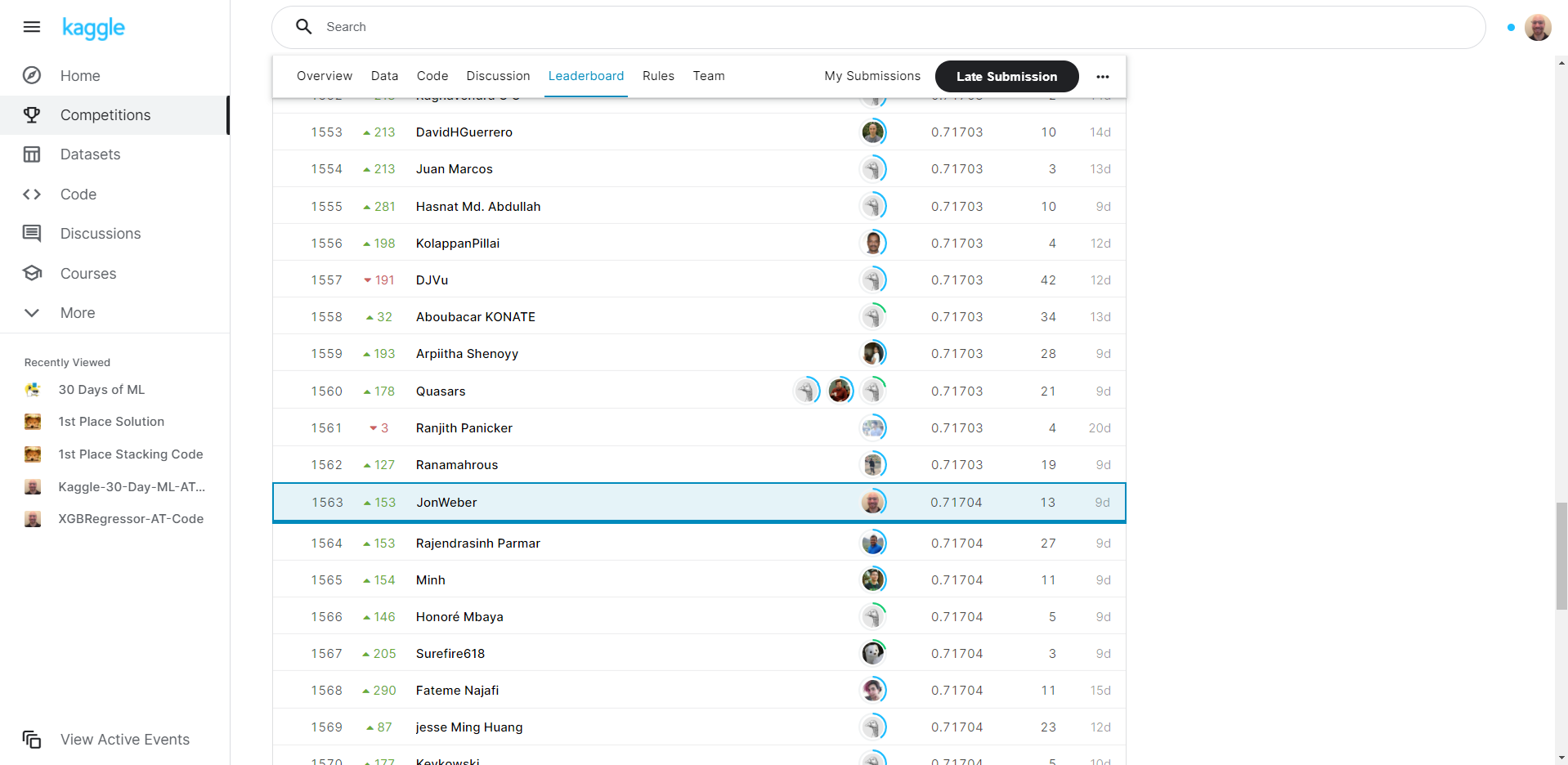Viewport: 1568px width, 765px height.
Task: Click Minh's avatar
Action: [873, 579]
